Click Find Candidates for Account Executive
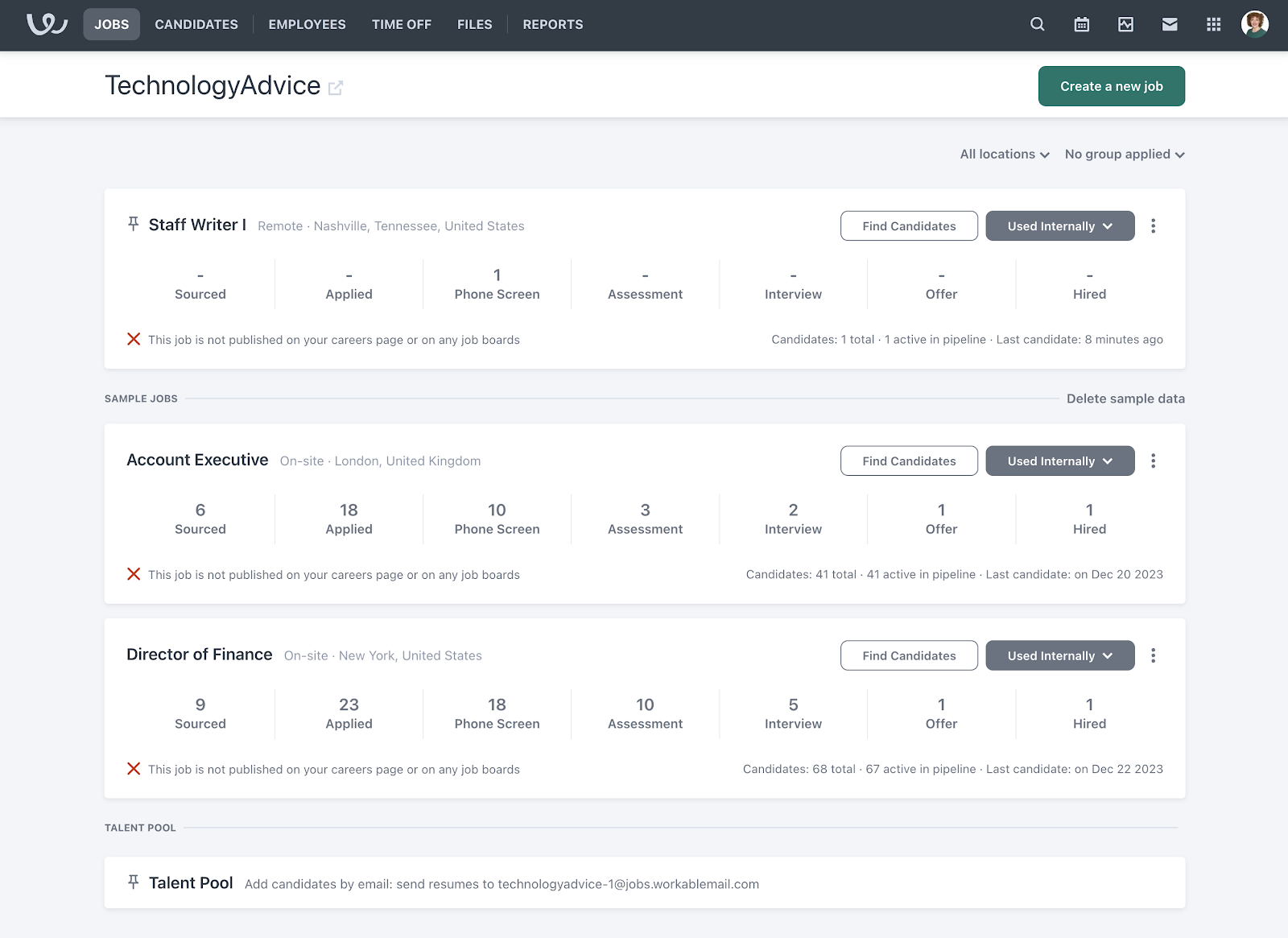1288x938 pixels. pyautogui.click(x=910, y=461)
